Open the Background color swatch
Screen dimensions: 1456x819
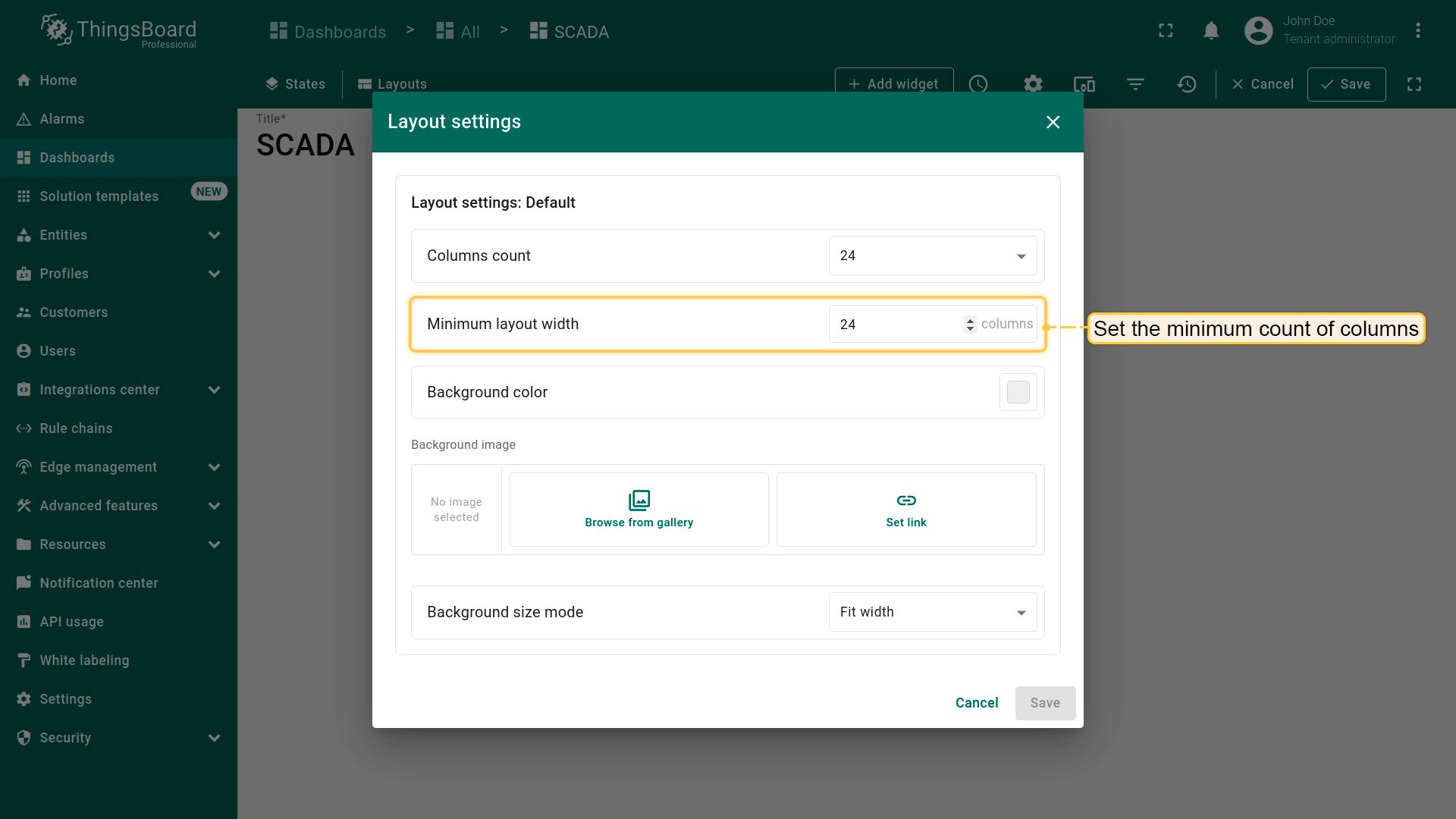(1018, 392)
